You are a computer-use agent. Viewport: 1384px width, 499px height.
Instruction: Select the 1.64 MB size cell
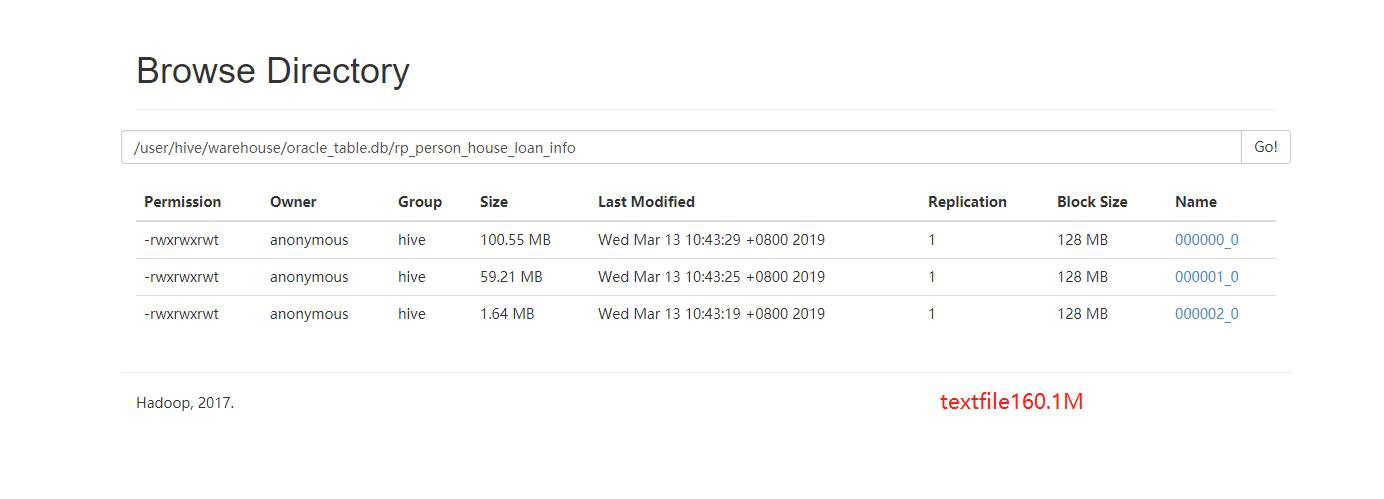[x=507, y=314]
